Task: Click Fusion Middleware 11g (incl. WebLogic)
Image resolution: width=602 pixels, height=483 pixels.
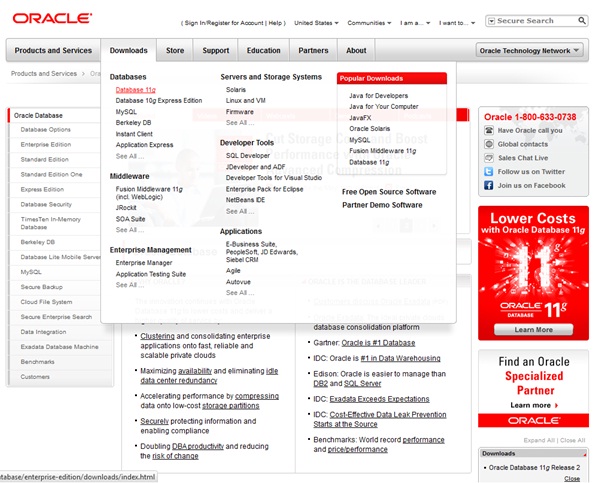Action: 149,193
